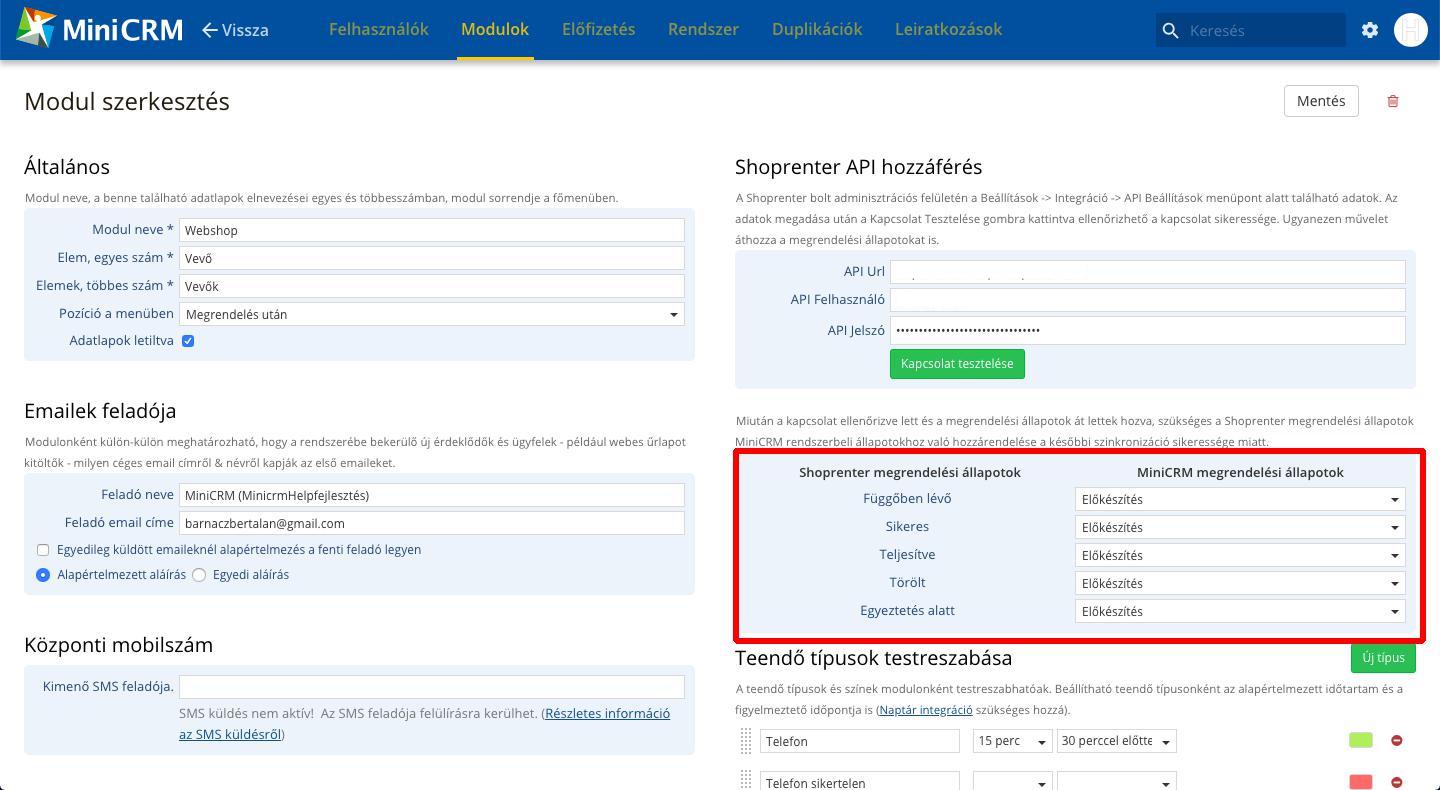Screen dimensions: 1440x790
Task: Check Egyedileg küldött emaileknél alapértelmezés option
Action: click(x=43, y=550)
